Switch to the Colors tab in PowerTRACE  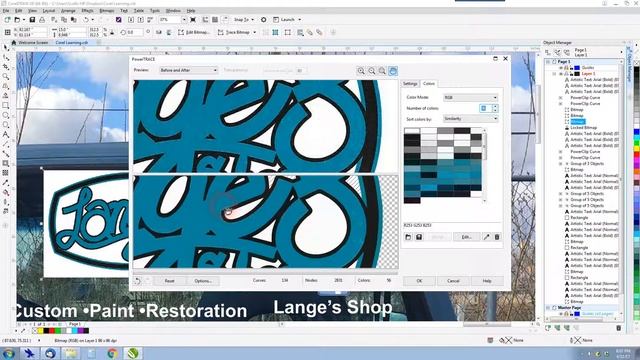pos(429,84)
